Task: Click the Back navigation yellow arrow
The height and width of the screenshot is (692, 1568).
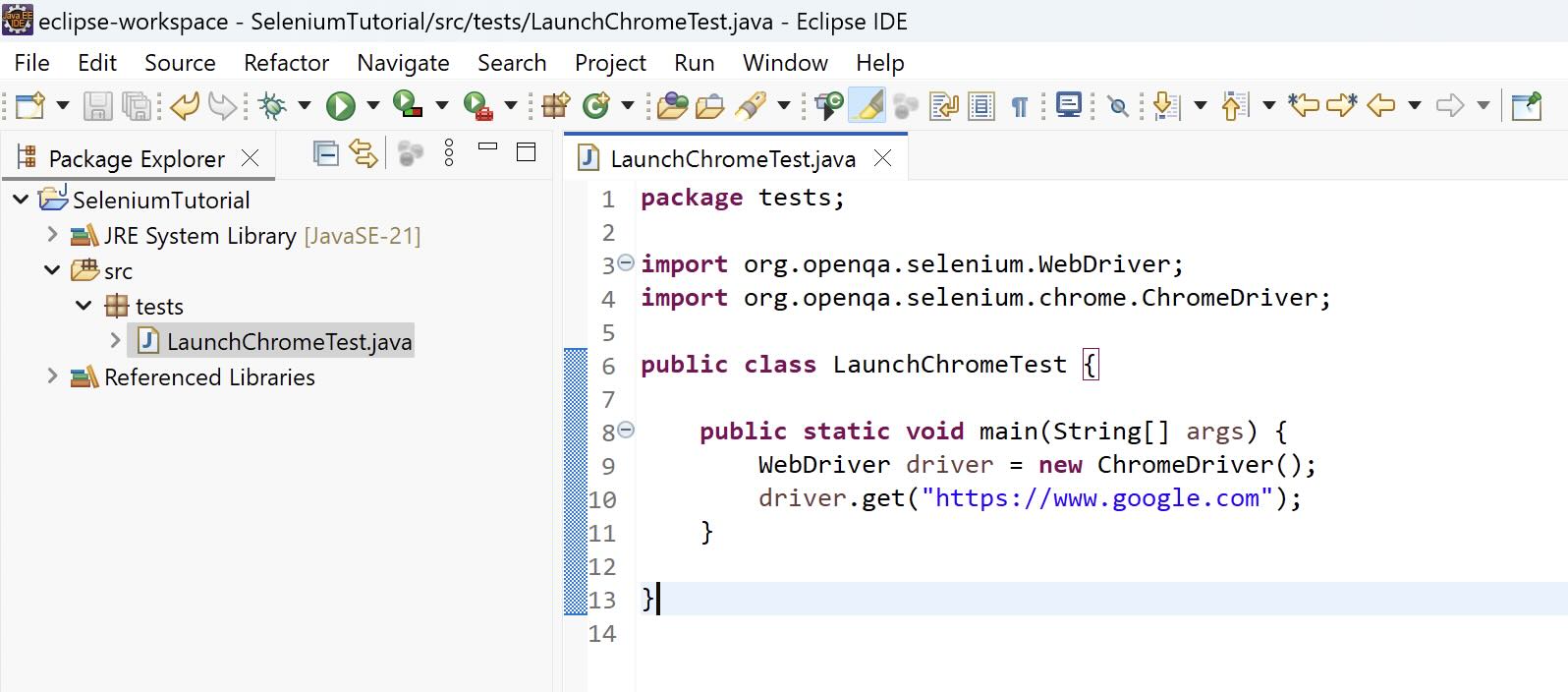Action: pyautogui.click(x=1381, y=104)
